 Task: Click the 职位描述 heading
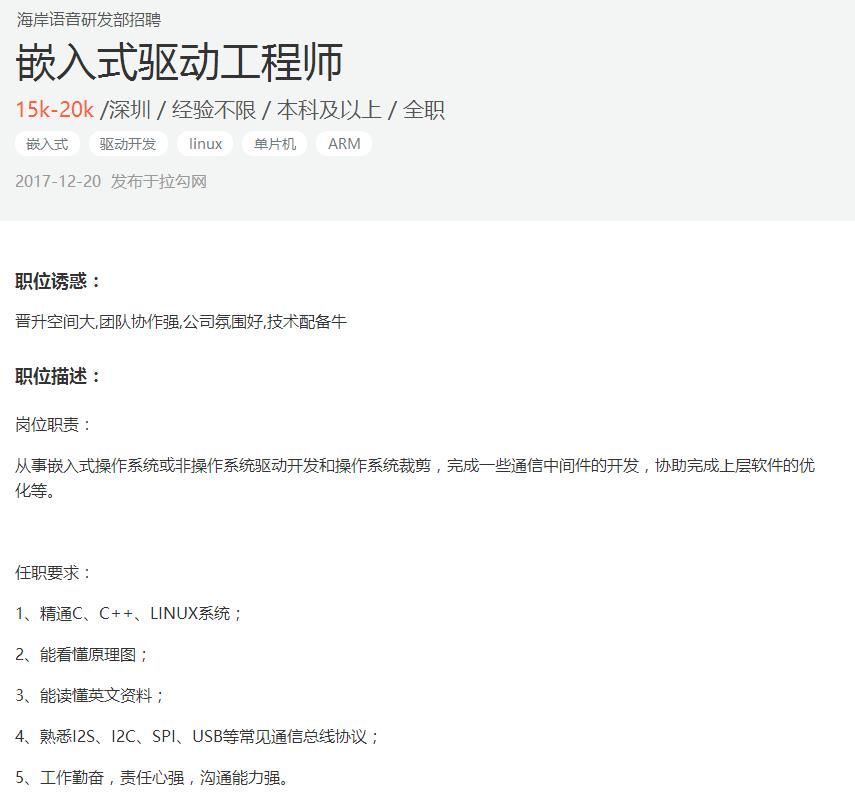click(x=58, y=376)
